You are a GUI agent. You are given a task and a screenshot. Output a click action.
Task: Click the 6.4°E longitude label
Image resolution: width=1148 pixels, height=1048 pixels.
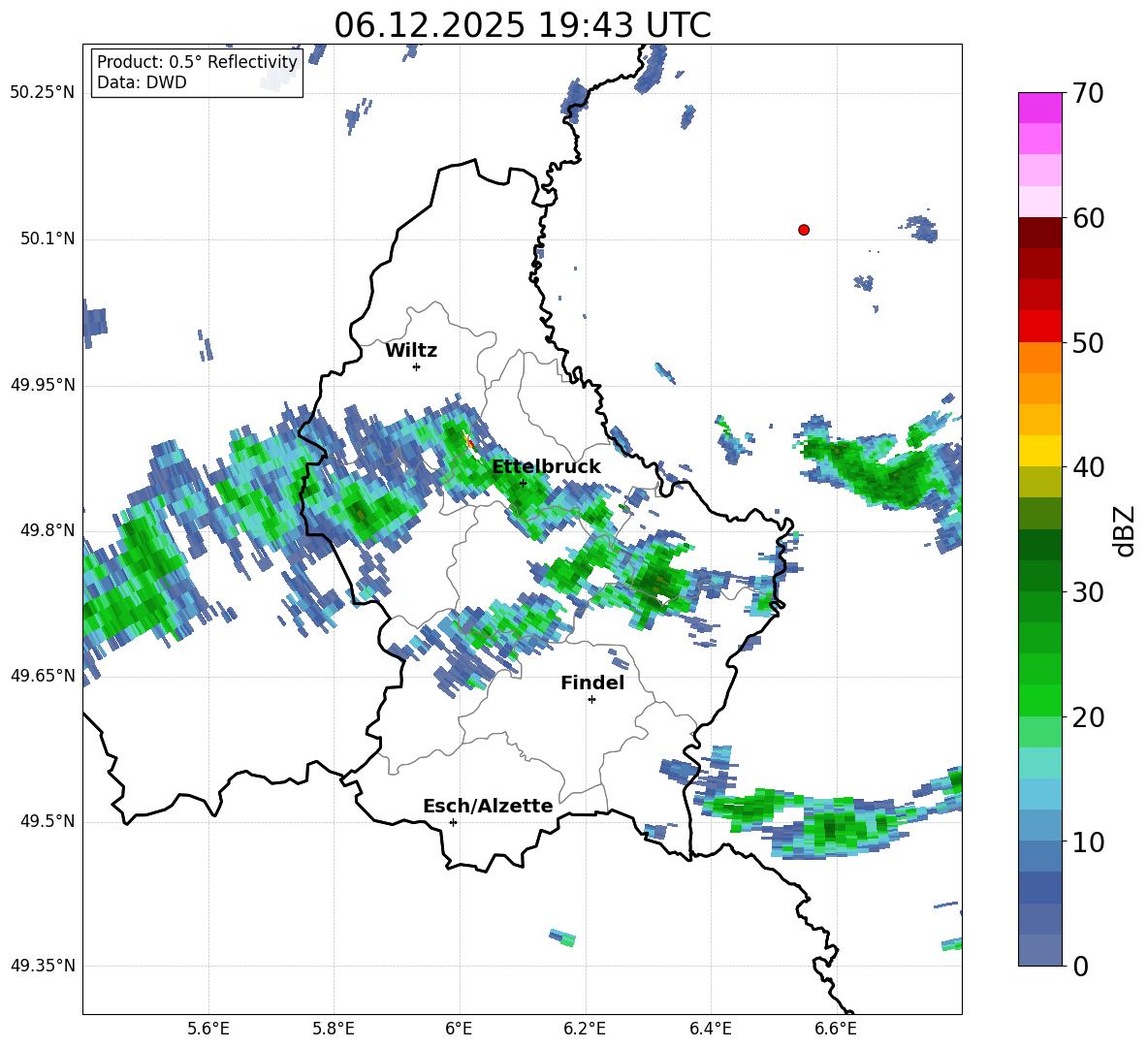coord(710,1029)
